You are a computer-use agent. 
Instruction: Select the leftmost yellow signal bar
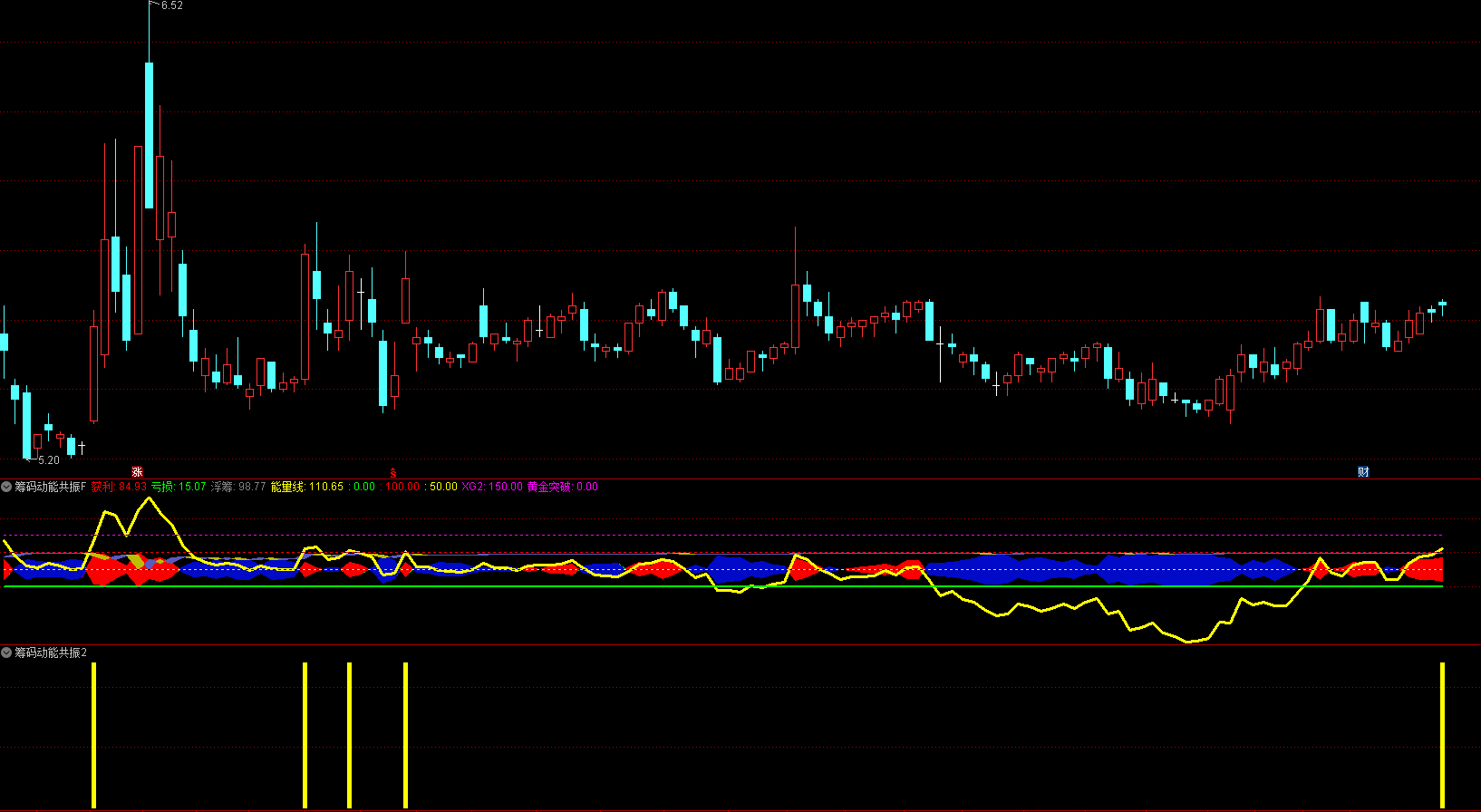93,734
